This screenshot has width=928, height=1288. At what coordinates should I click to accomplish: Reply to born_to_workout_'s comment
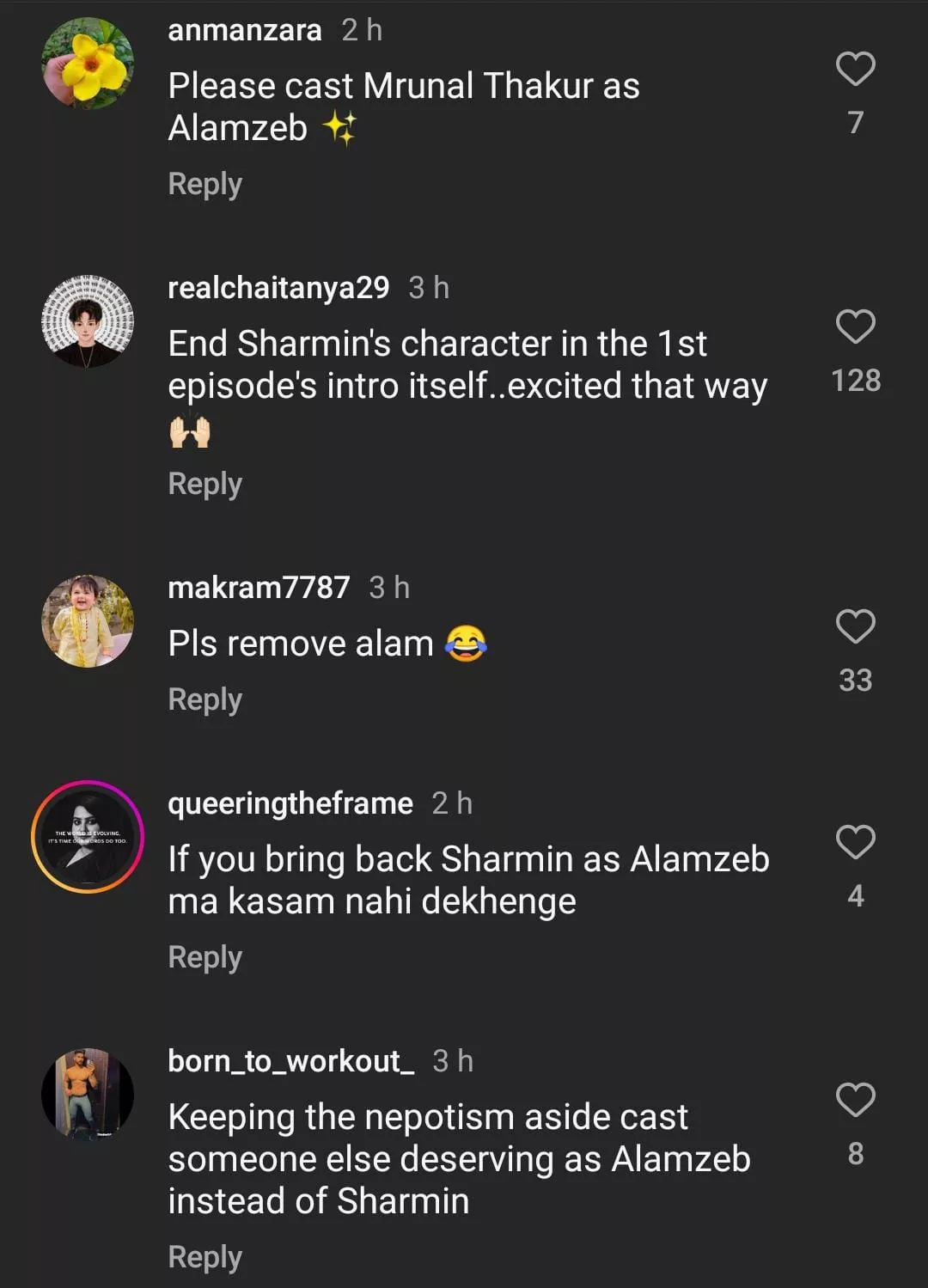tap(205, 1257)
